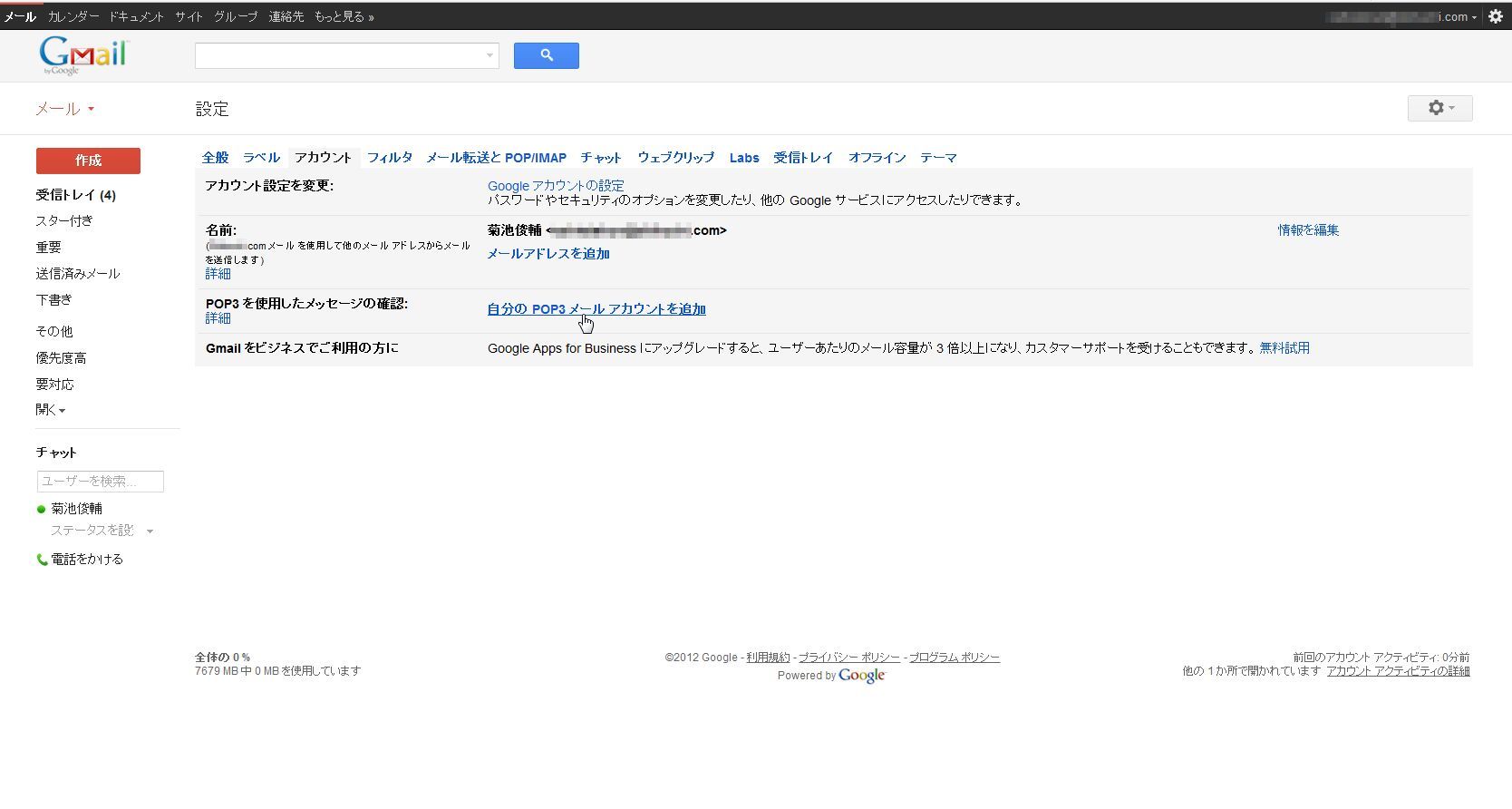Click the Gmail logo

(84, 55)
